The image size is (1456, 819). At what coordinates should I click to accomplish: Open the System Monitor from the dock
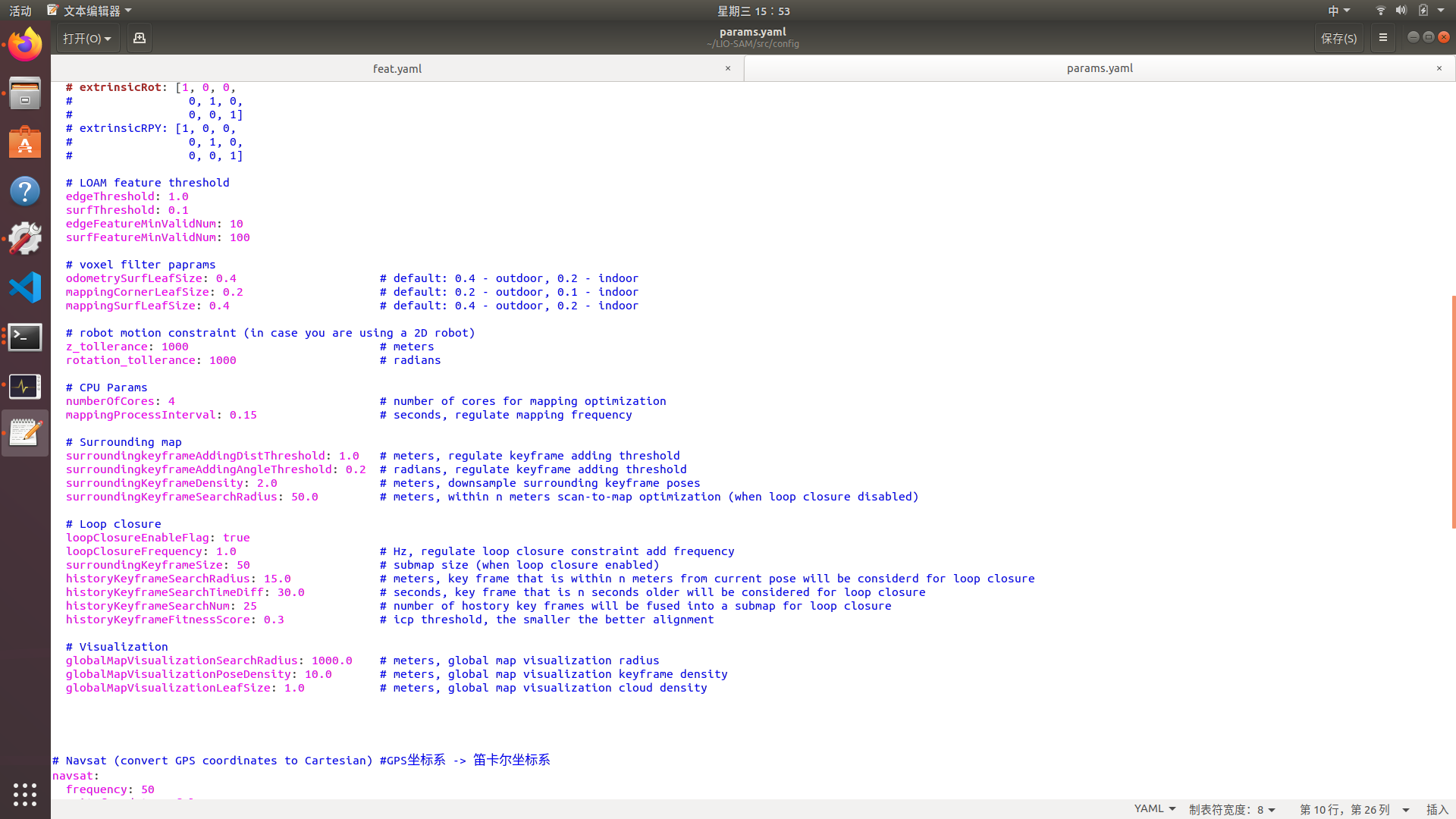(x=24, y=387)
